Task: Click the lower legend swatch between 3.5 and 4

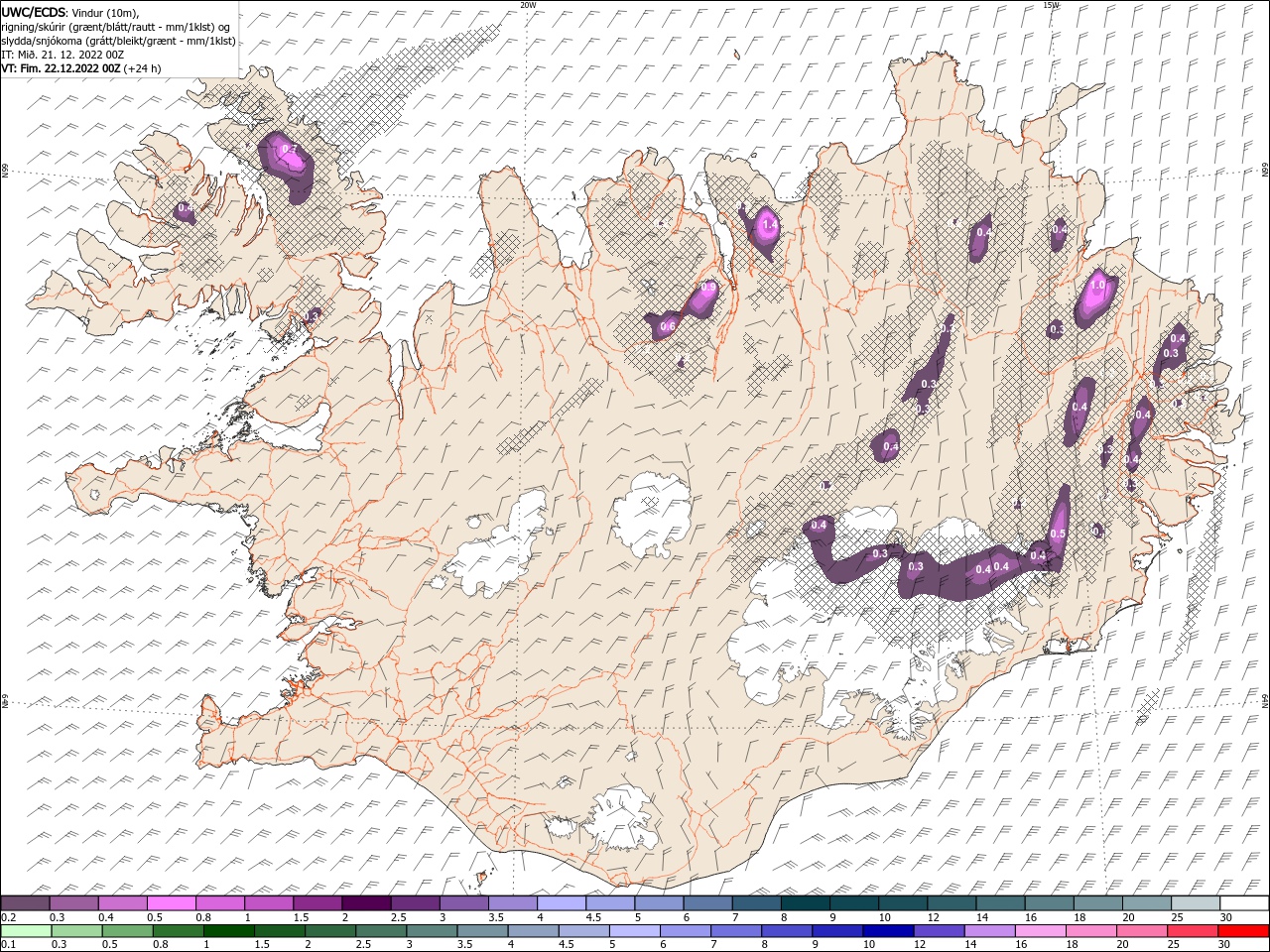Action: click(482, 930)
